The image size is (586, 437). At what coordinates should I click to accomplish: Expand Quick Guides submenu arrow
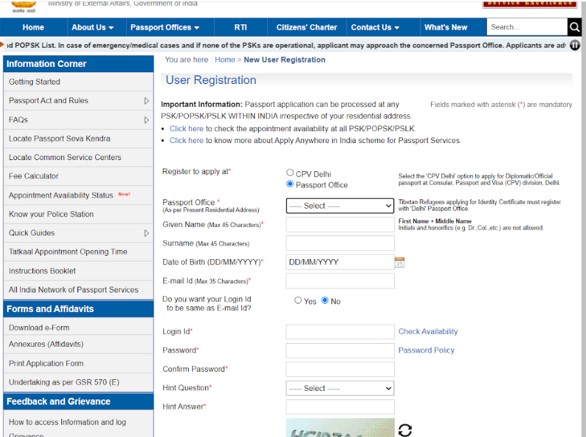coord(146,233)
